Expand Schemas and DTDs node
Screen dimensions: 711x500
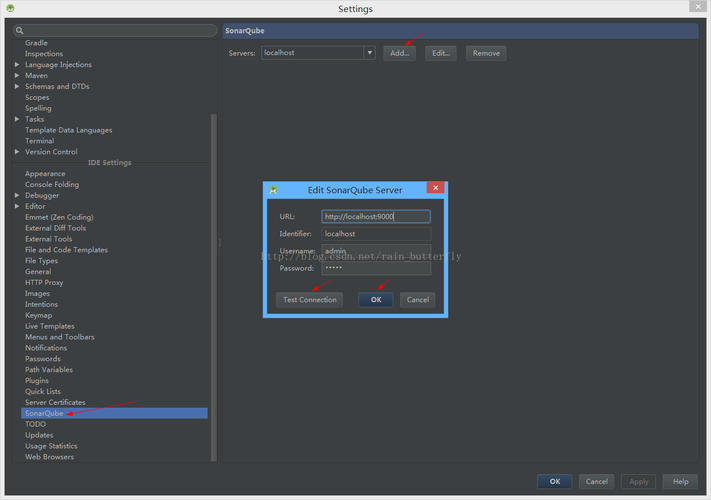[x=17, y=86]
